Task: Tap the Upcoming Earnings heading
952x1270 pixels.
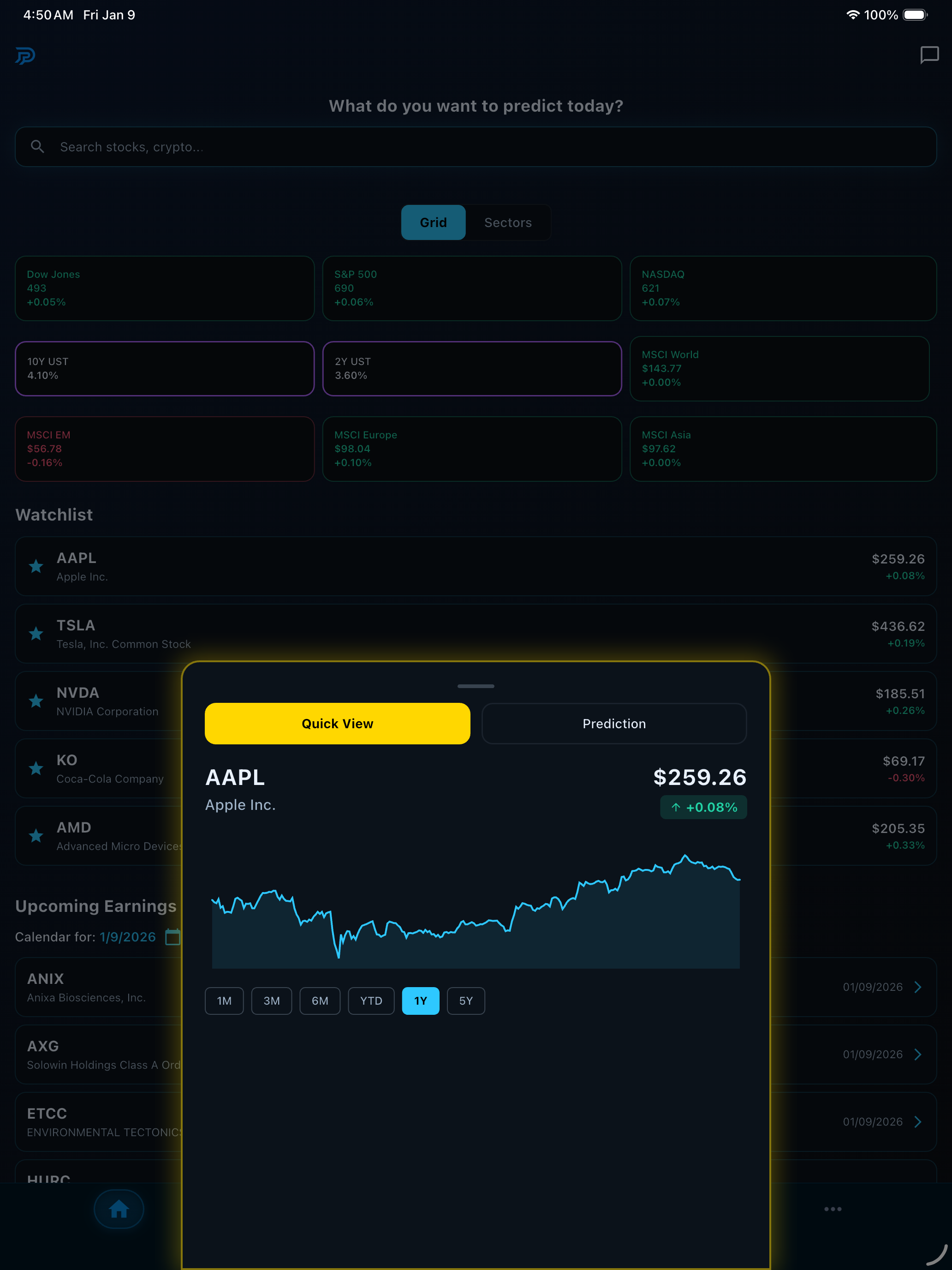Action: pos(96,906)
